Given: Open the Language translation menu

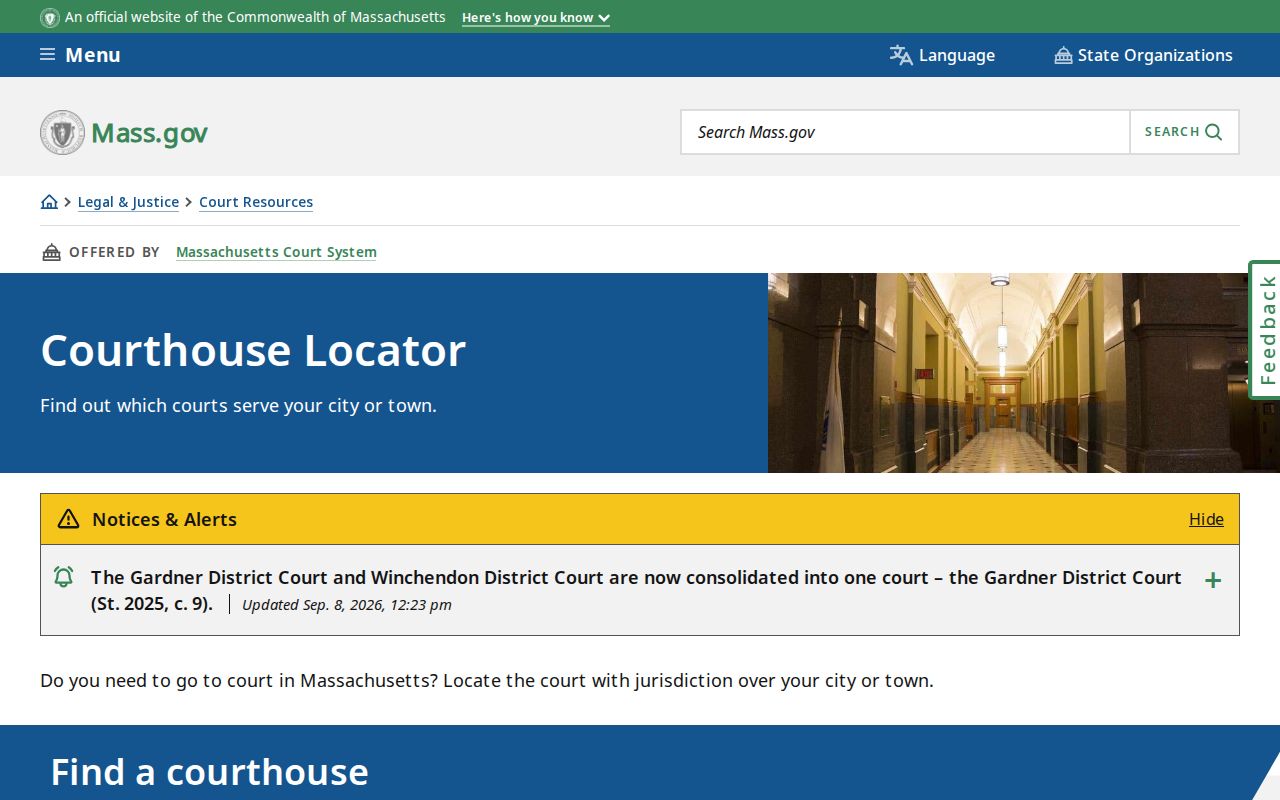Looking at the screenshot, I should point(942,55).
